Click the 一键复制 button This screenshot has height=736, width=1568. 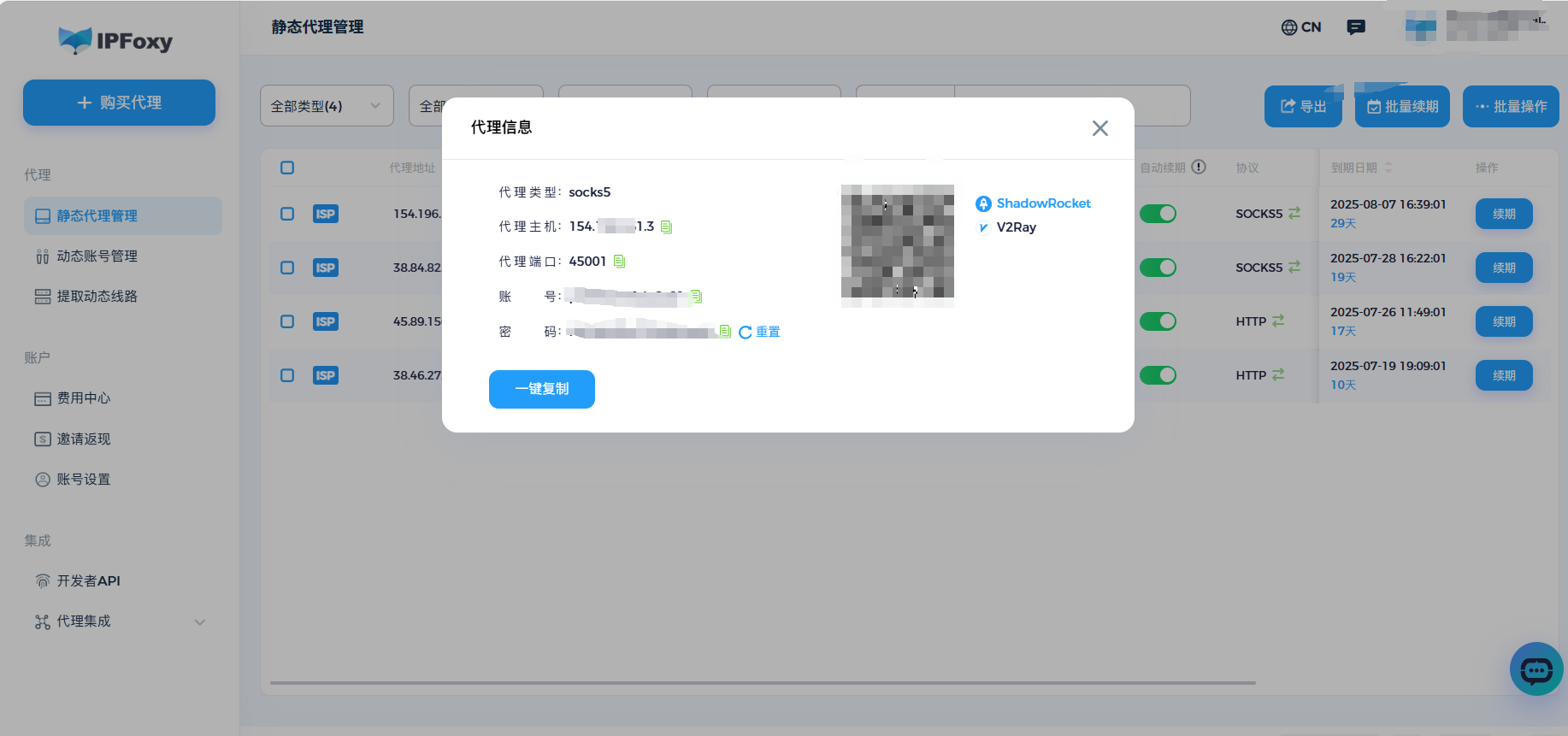coord(542,389)
